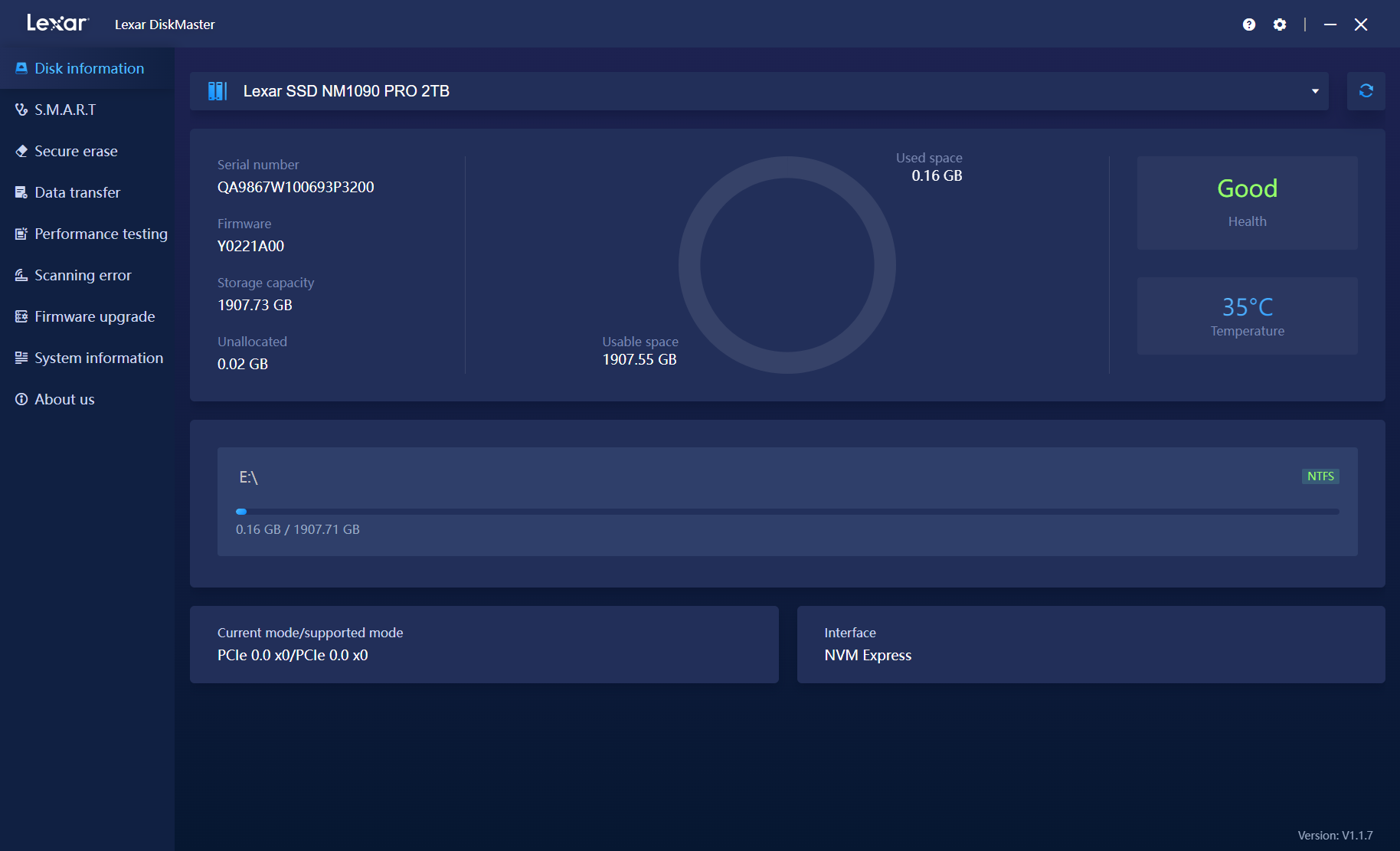Click the 35°C temperature card
Screen dimensions: 1400x851
1247,316
